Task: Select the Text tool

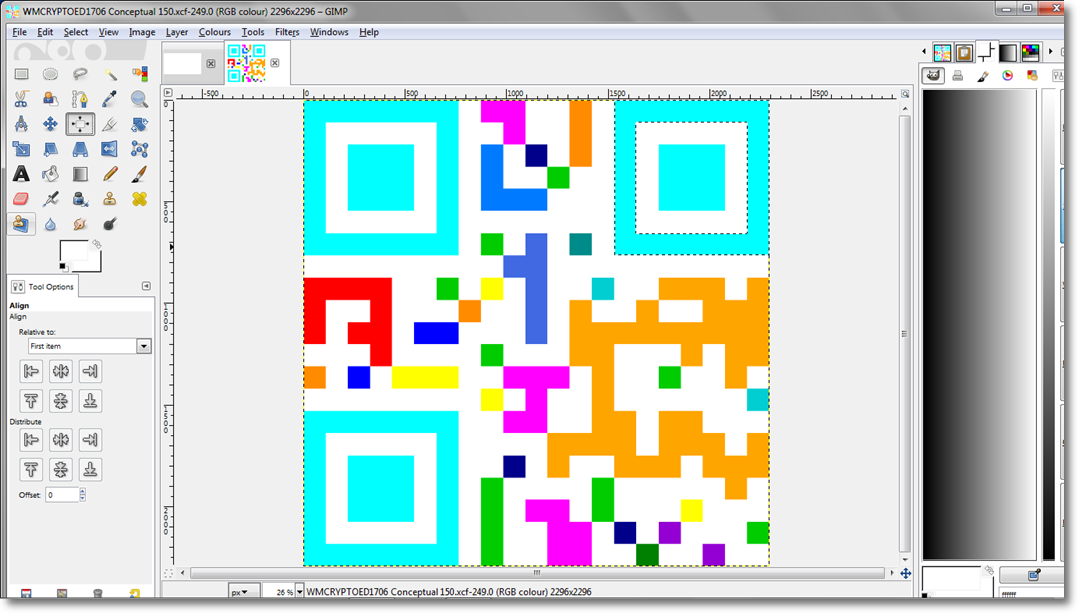Action: [21, 174]
